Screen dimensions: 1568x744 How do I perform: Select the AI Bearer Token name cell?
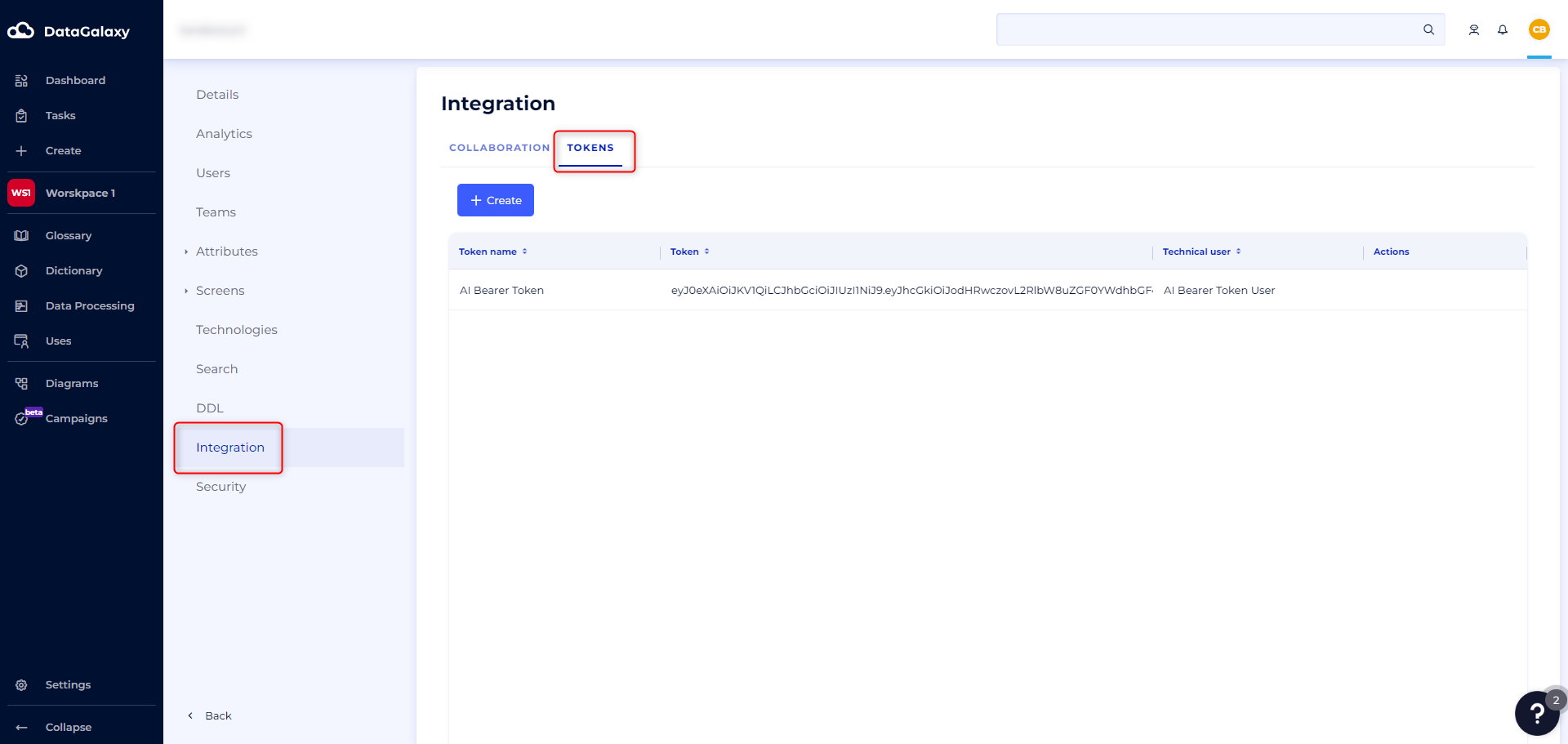coord(501,290)
